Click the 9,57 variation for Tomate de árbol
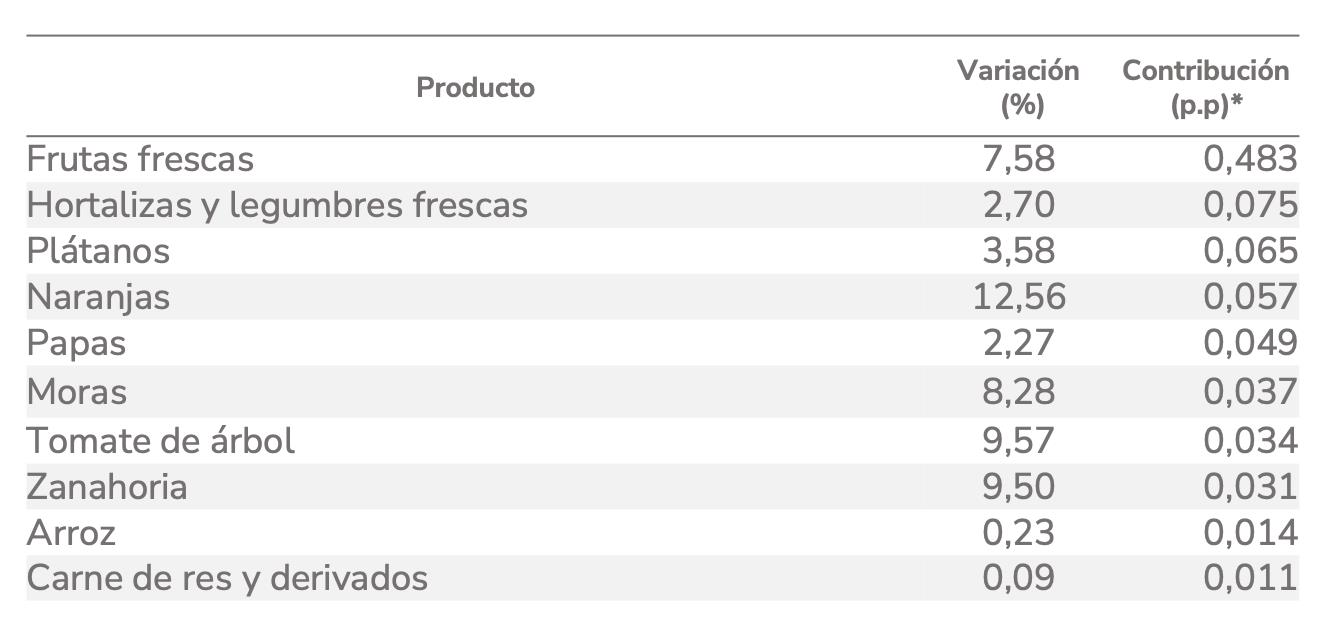 pyautogui.click(x=1019, y=440)
